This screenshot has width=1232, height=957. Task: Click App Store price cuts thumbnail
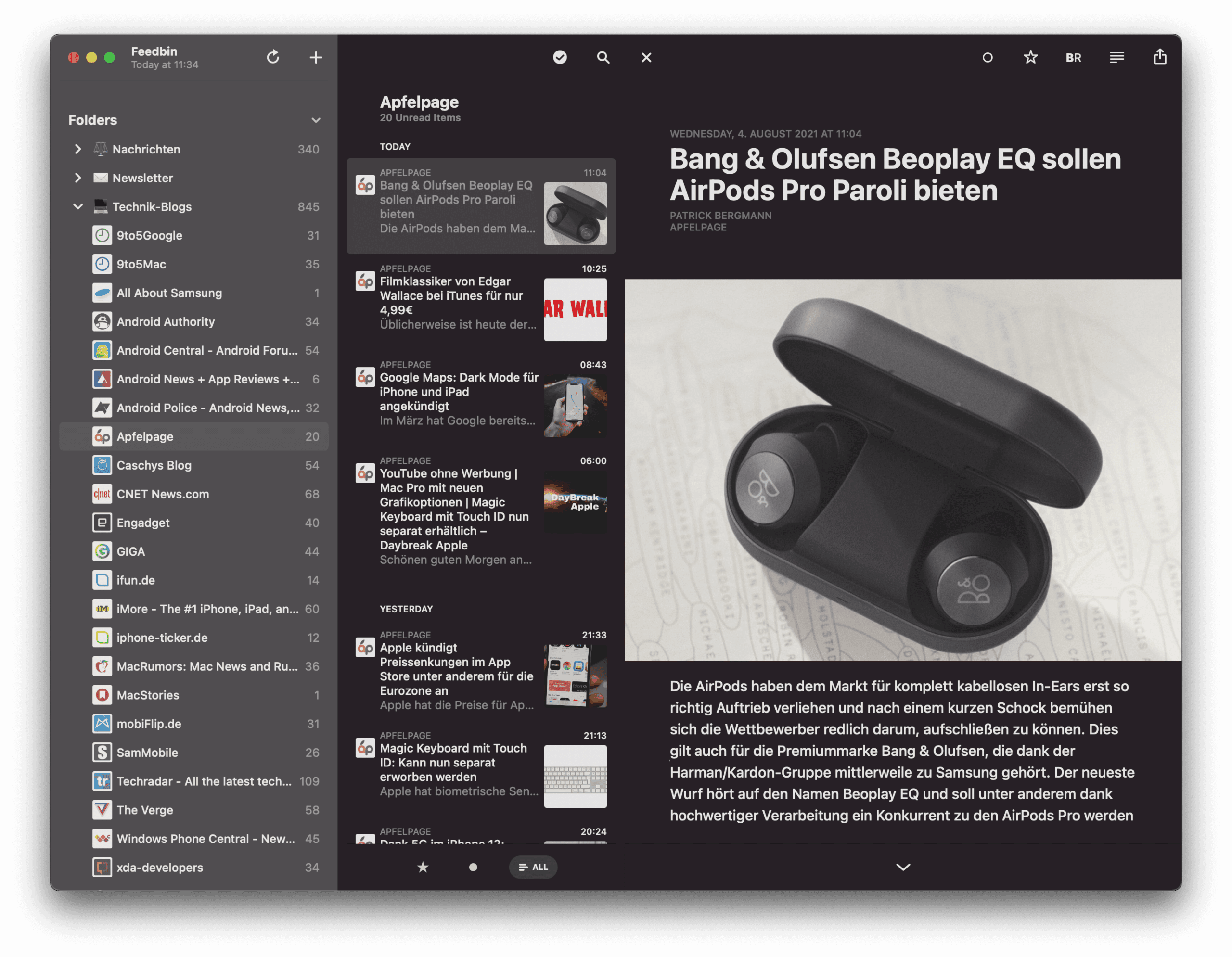[x=576, y=676]
